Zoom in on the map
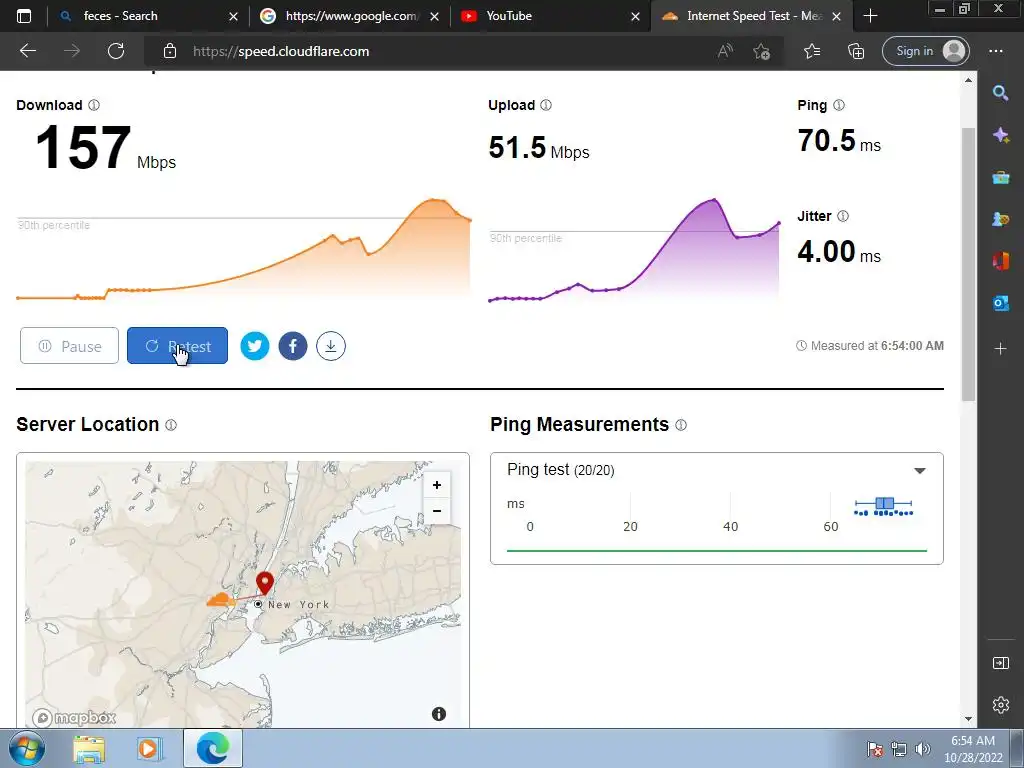The width and height of the screenshot is (1024, 768). point(437,485)
